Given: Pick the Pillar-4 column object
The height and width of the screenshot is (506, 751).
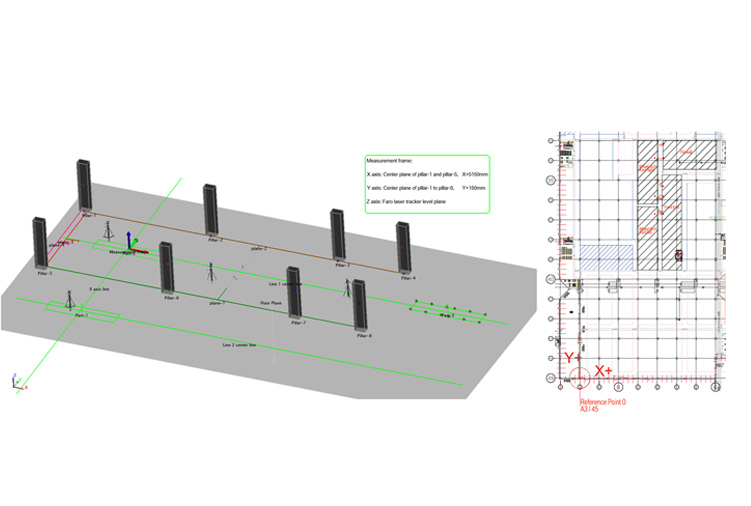Looking at the screenshot, I should (x=404, y=247).
